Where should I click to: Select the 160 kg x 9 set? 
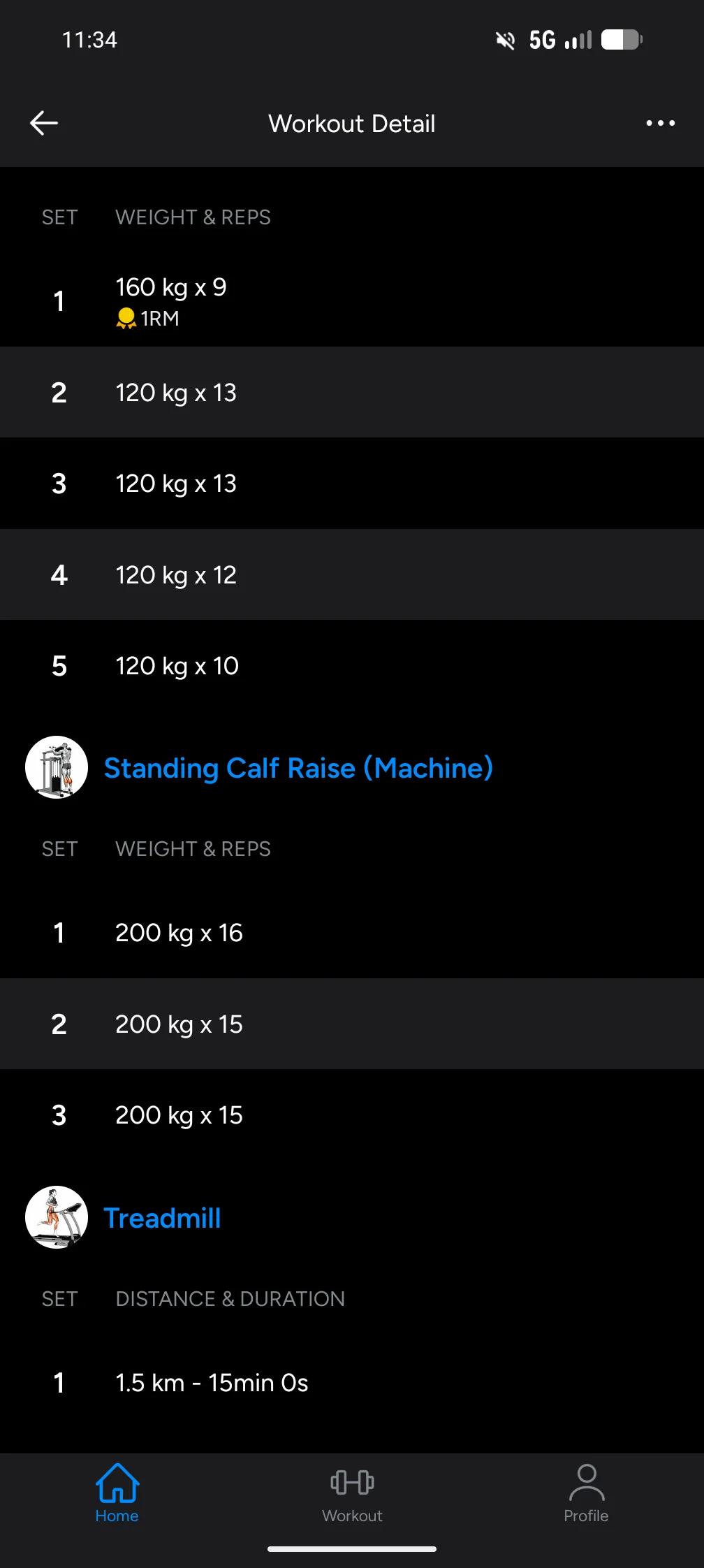point(171,287)
